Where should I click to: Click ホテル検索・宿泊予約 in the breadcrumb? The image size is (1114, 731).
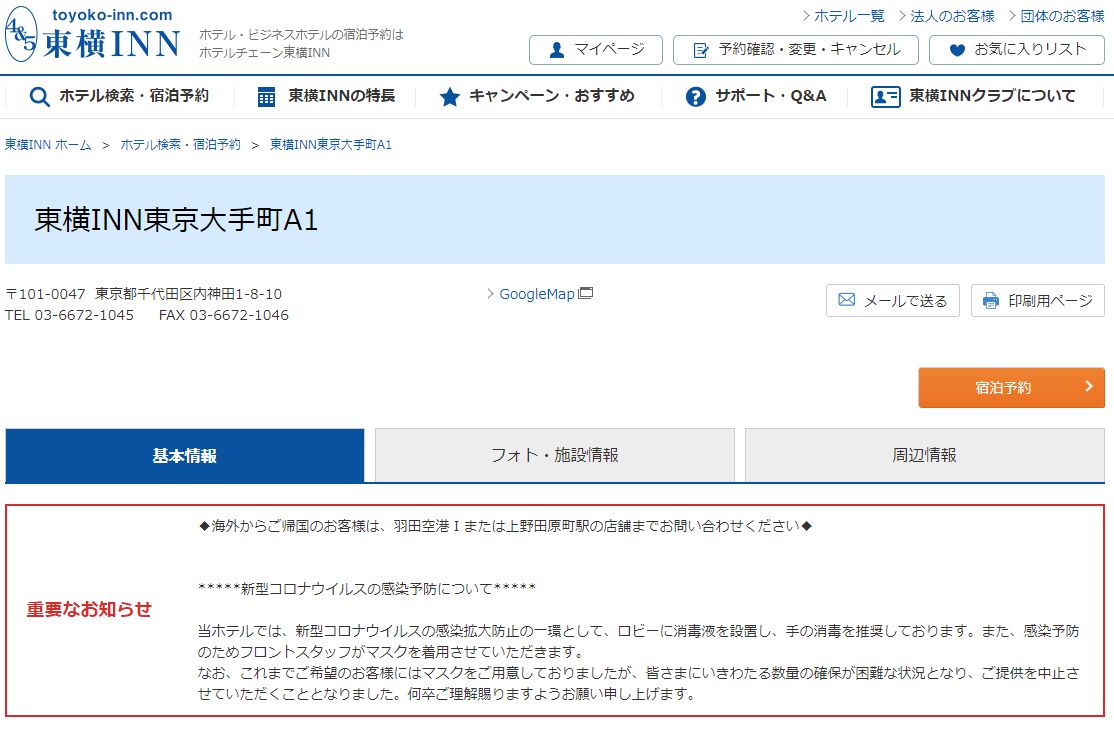tap(180, 145)
